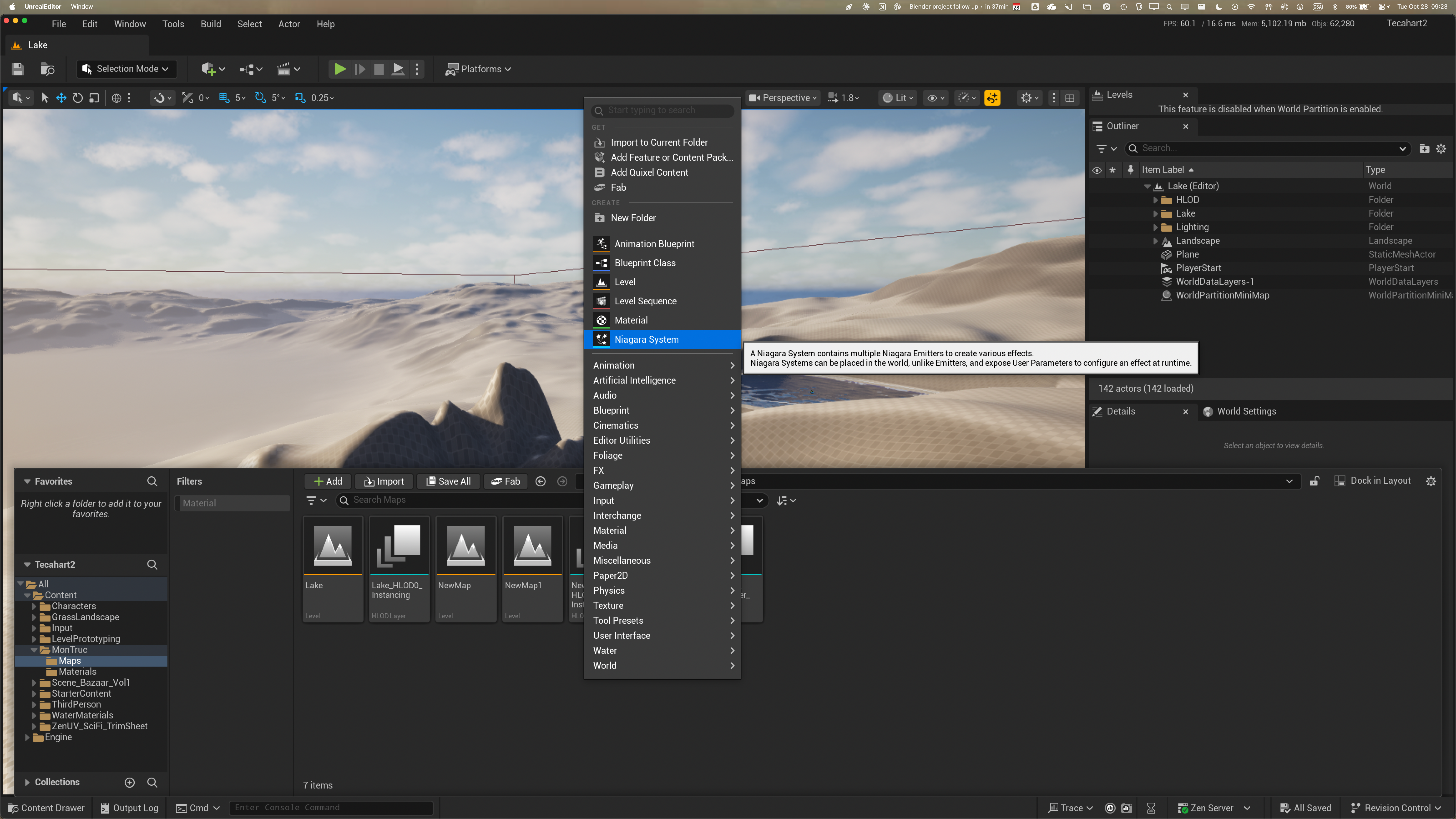
Task: Click the orange realtime stats icon in viewport
Action: (992, 98)
